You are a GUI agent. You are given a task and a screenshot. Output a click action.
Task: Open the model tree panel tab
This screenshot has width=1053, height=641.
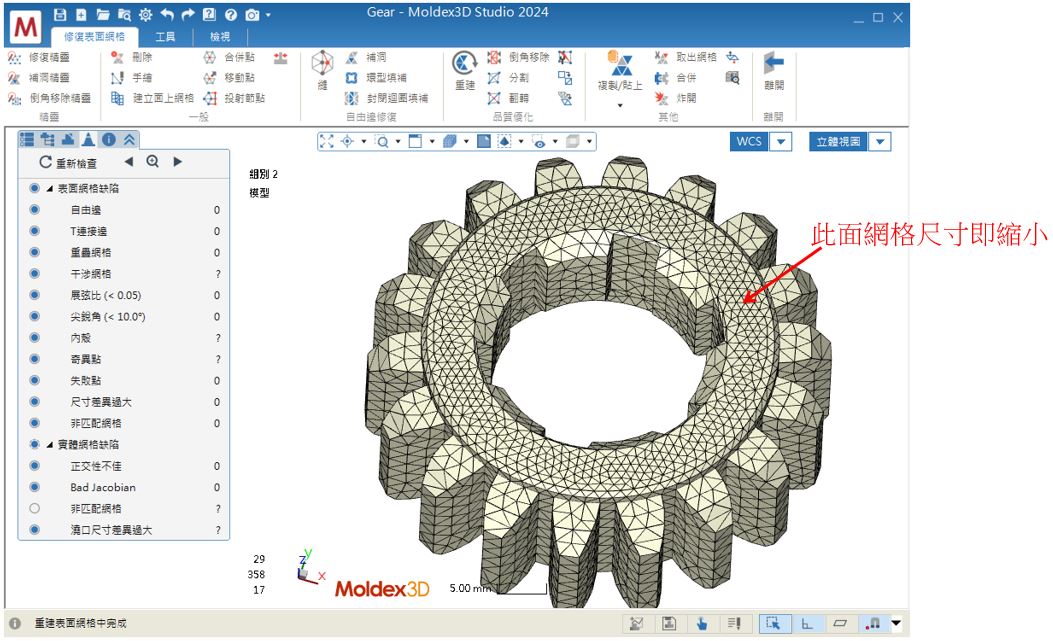(48, 139)
